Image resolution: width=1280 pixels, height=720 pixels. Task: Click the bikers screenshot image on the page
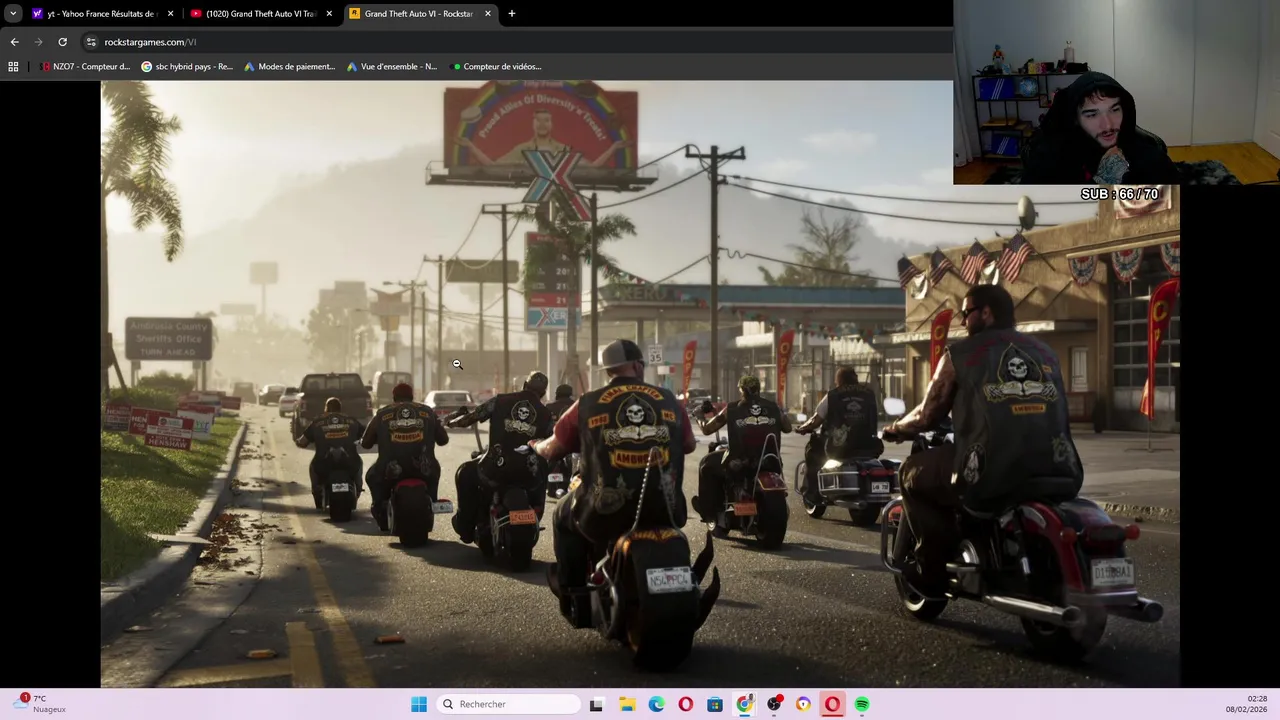pos(640,384)
